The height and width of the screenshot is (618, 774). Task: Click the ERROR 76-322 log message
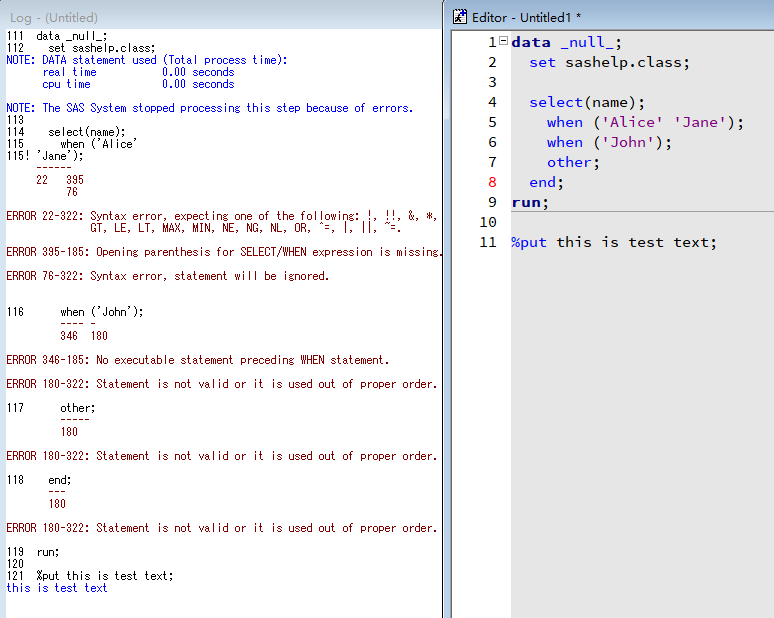tap(168, 276)
